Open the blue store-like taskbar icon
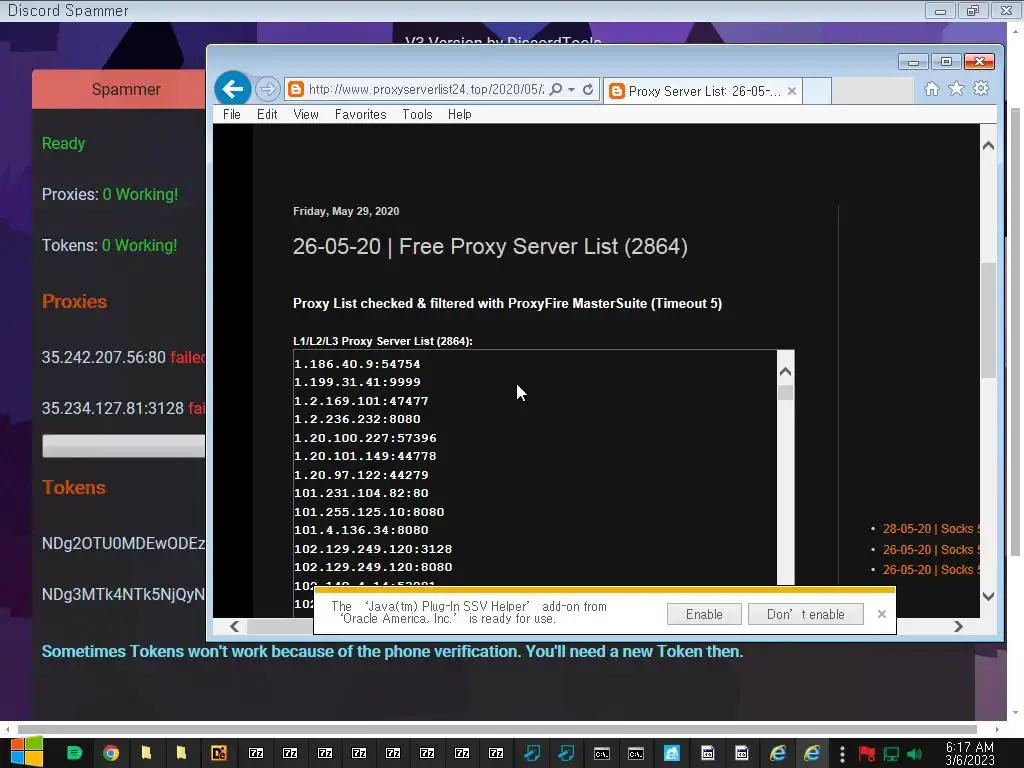 (671, 753)
